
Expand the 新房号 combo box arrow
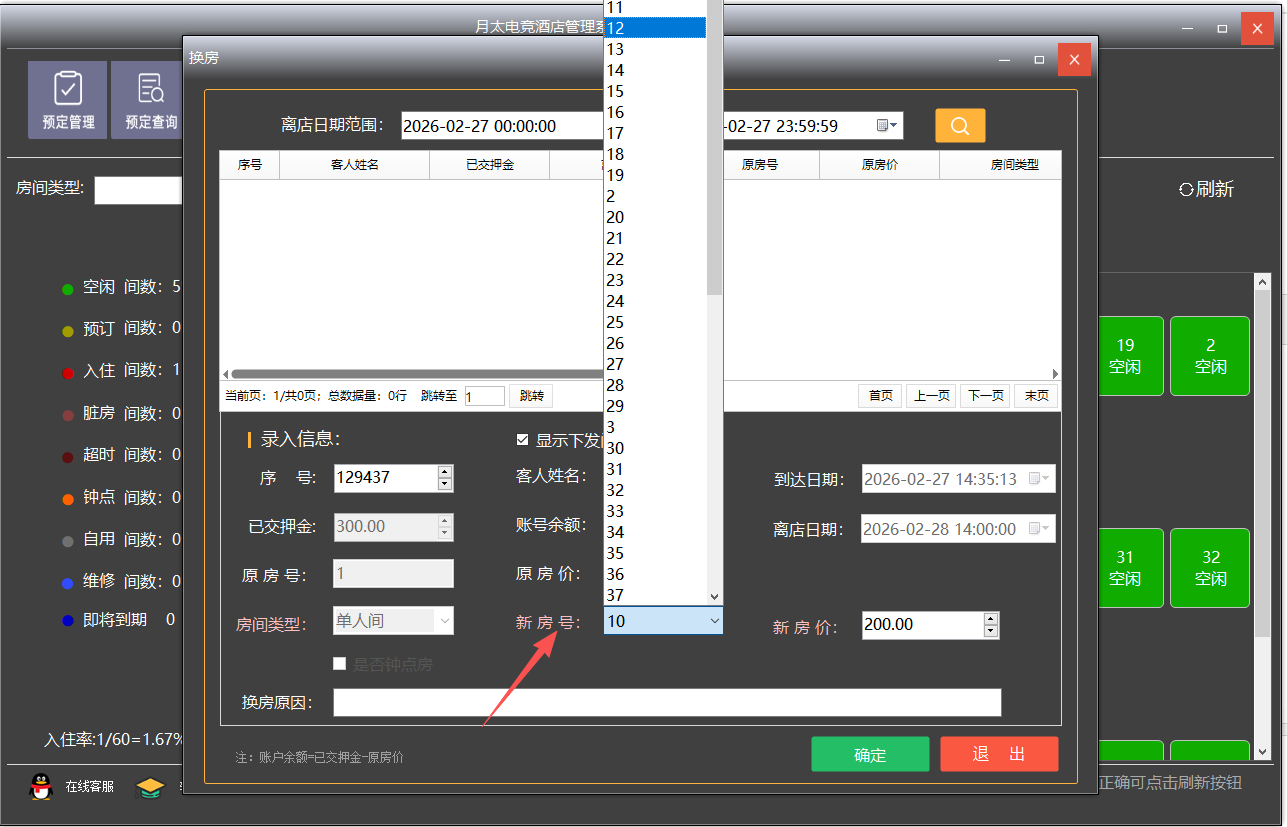[714, 621]
